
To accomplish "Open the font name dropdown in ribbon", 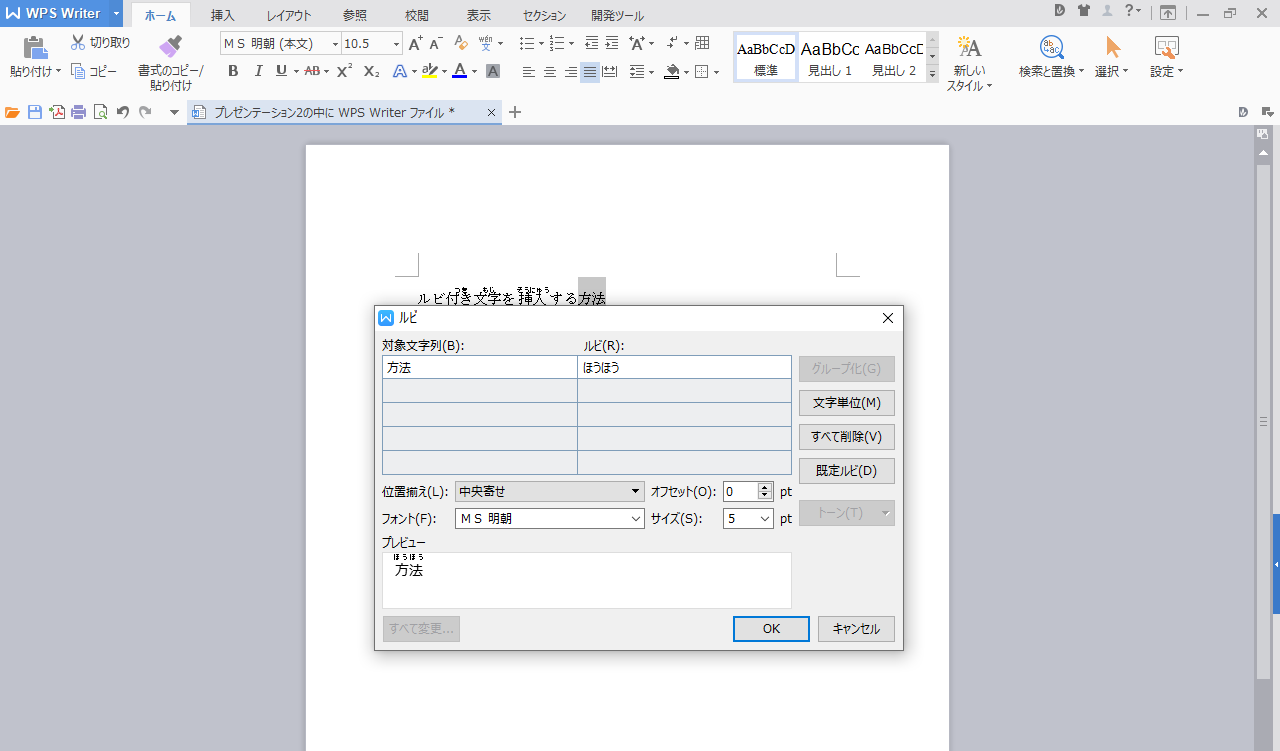I will pyautogui.click(x=333, y=44).
